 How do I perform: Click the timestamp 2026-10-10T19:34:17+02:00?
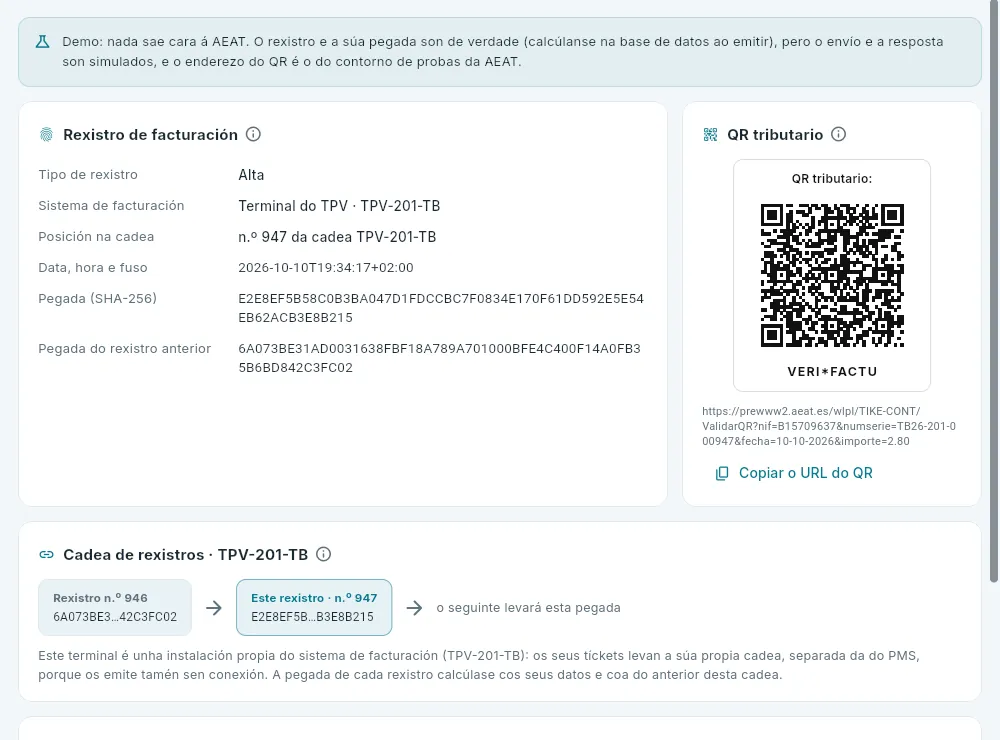[326, 268]
